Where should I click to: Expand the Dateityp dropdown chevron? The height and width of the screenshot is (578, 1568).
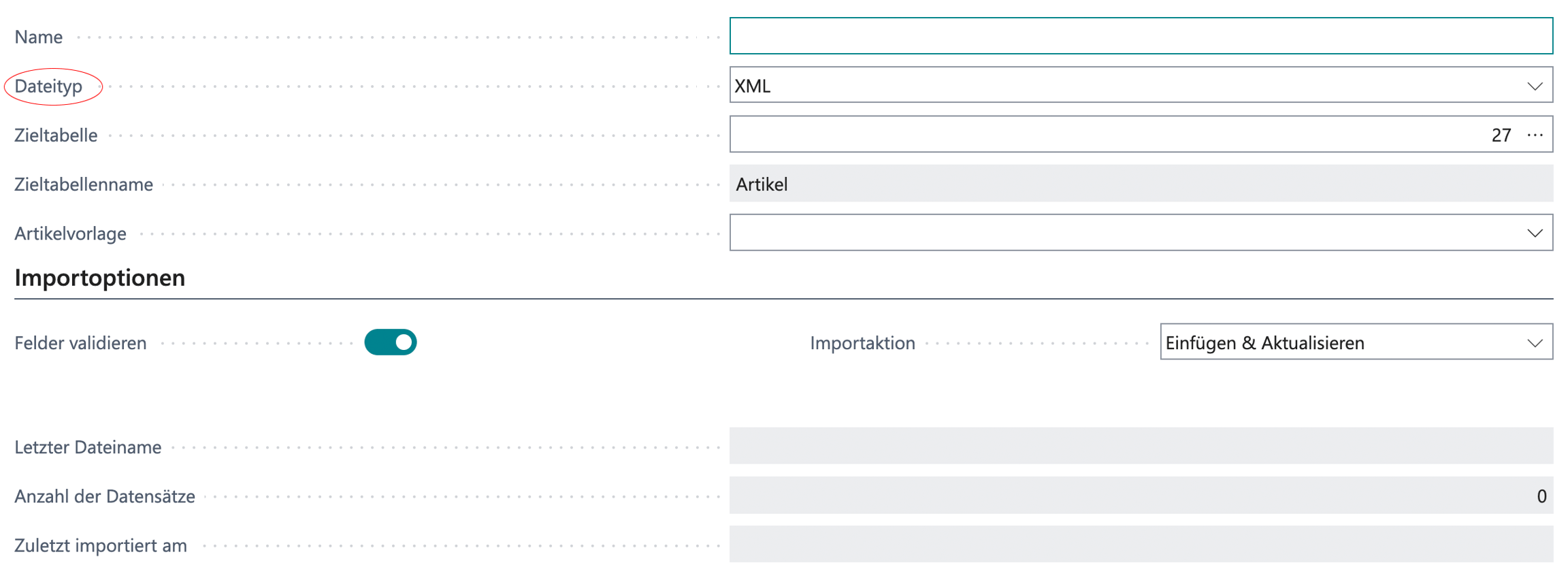pos(1535,86)
